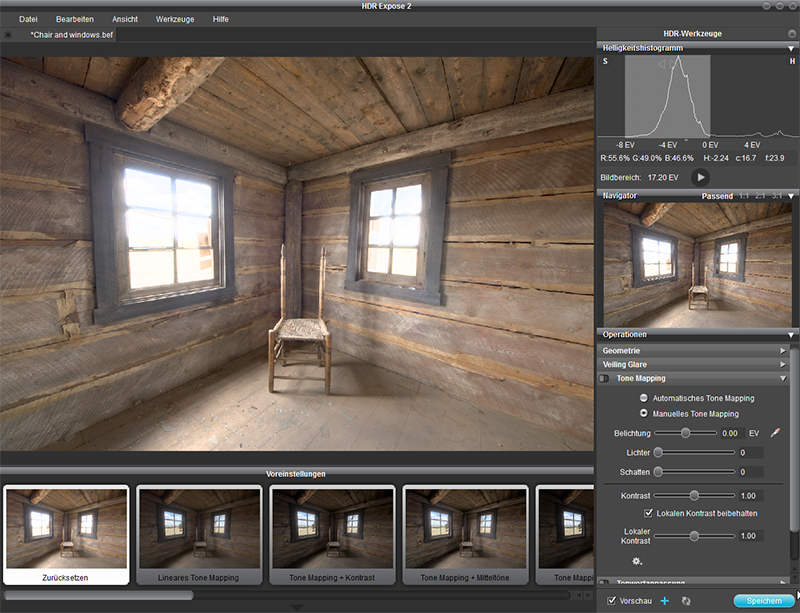Open the Datei menu
Screen dimensions: 800x613
click(28, 19)
